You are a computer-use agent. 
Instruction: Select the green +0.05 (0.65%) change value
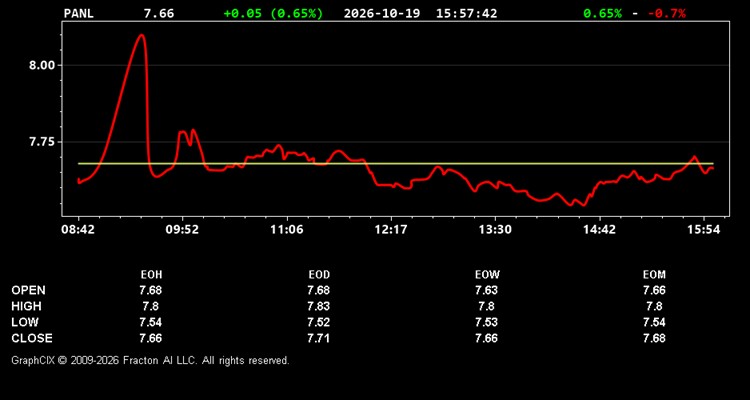(x=273, y=13)
